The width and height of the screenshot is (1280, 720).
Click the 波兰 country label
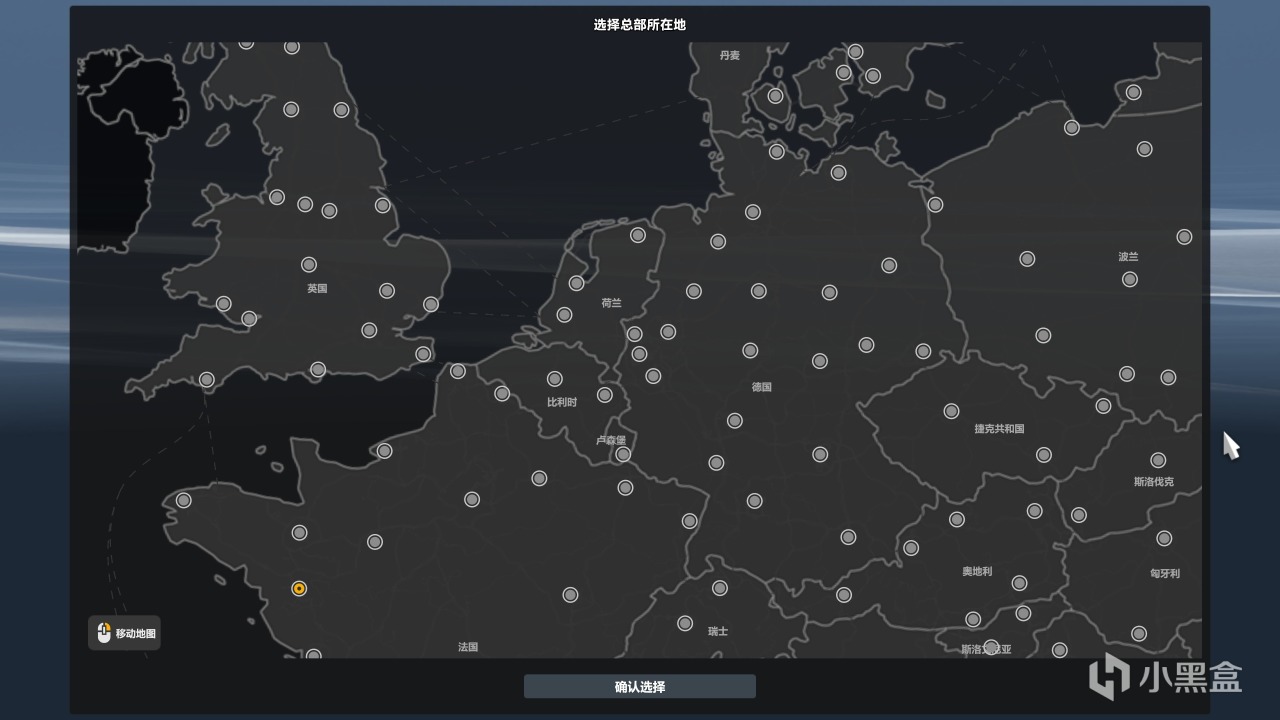click(x=1128, y=257)
